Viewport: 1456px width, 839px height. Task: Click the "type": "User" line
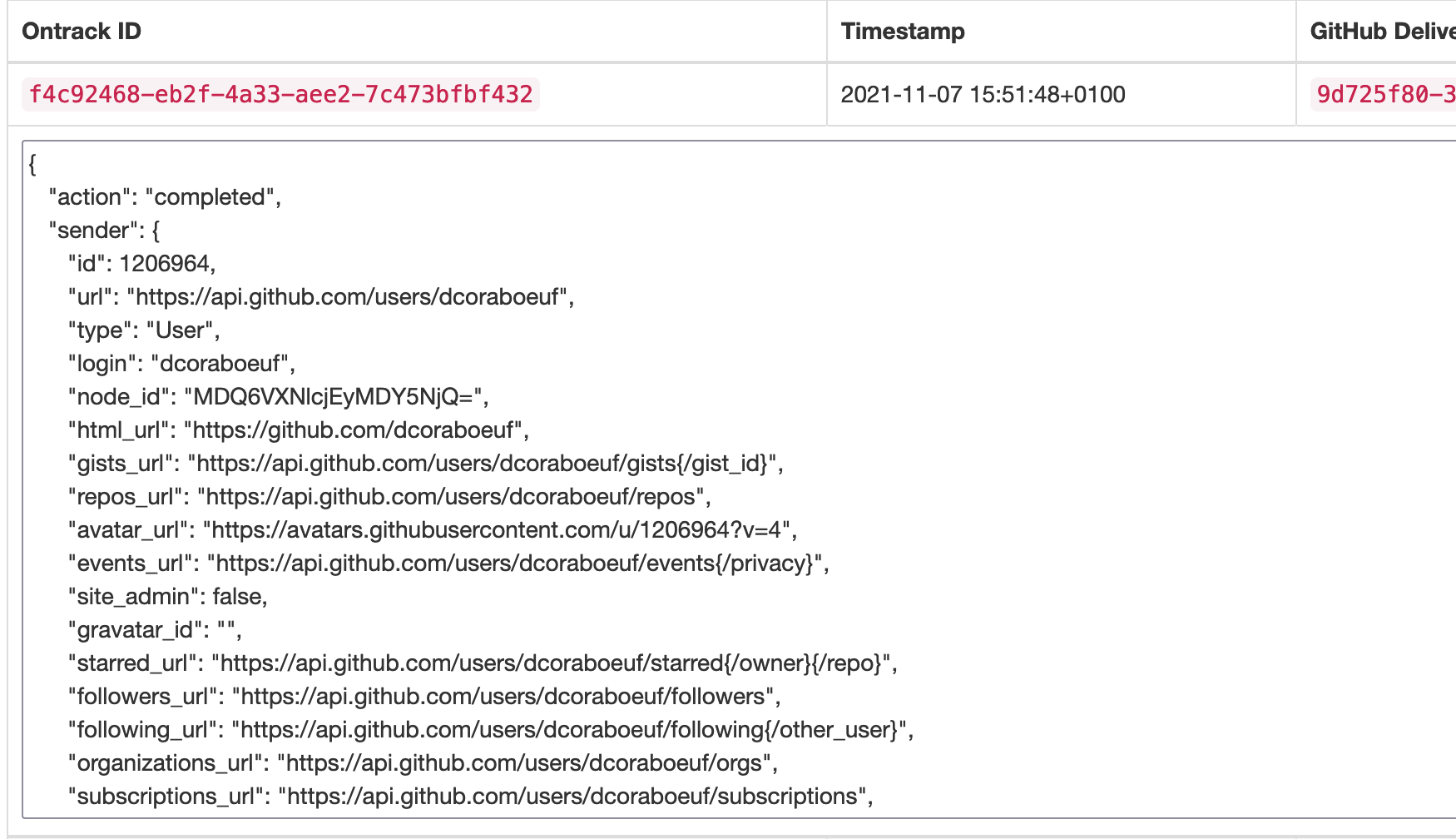point(143,330)
